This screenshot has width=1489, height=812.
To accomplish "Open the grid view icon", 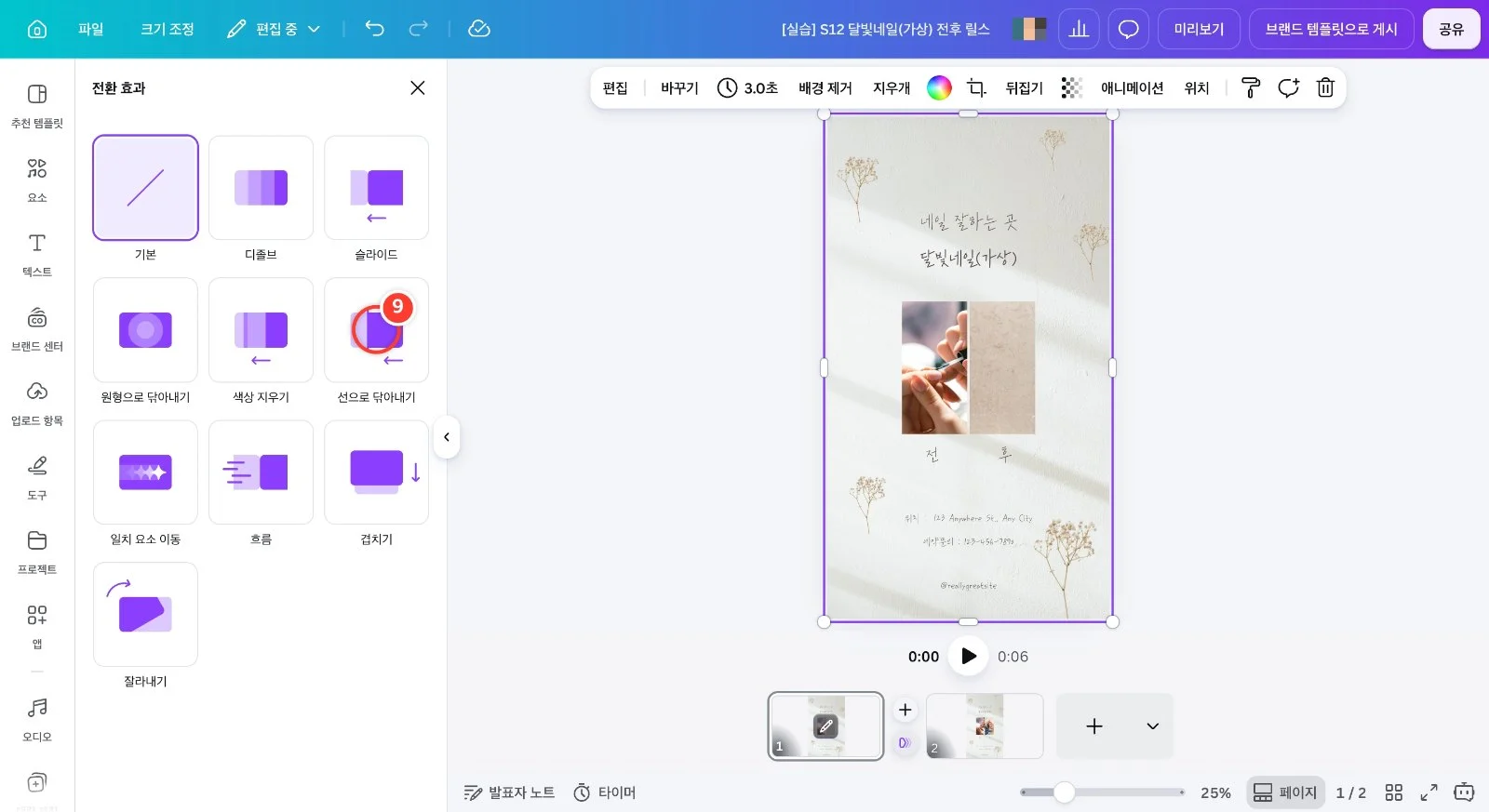I will [1393, 792].
